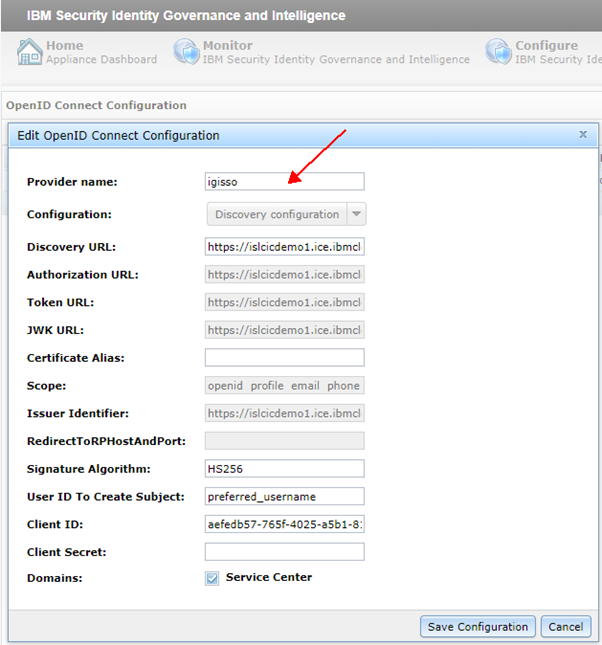Click the Monitor globe shield icon
This screenshot has height=645, width=602.
pos(186,52)
